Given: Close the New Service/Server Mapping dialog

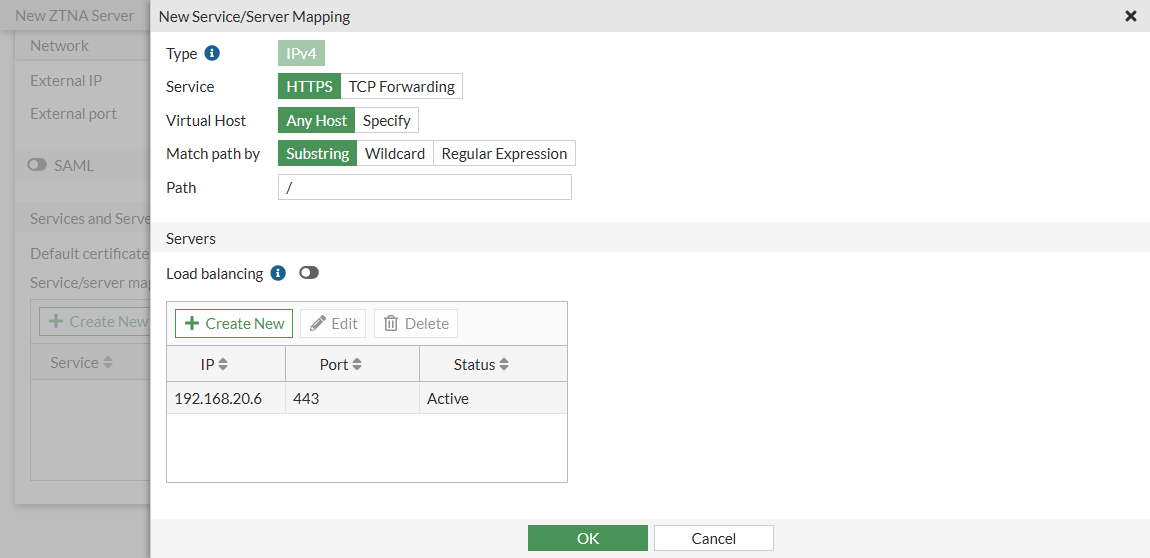Looking at the screenshot, I should click(x=1131, y=16).
